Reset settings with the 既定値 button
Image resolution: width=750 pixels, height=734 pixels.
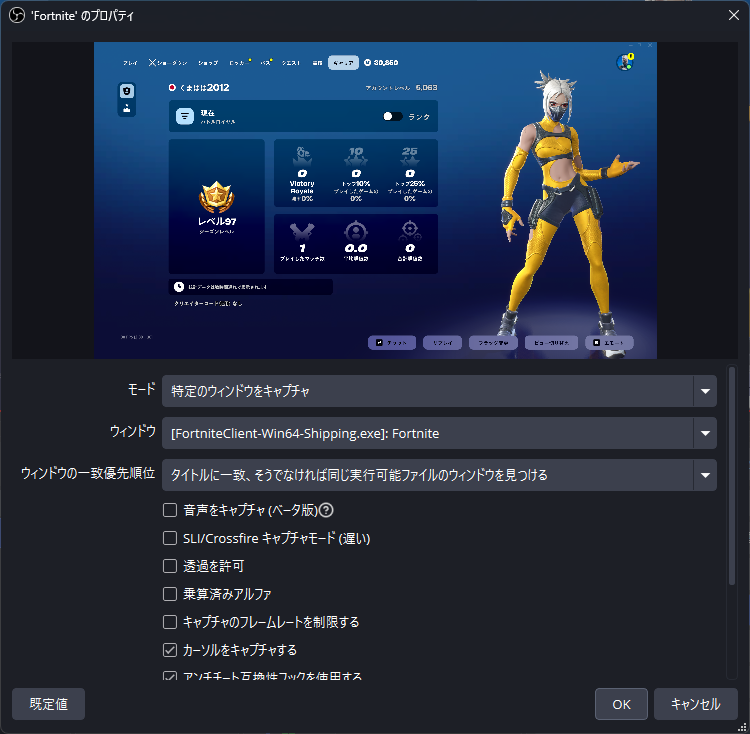pos(48,704)
